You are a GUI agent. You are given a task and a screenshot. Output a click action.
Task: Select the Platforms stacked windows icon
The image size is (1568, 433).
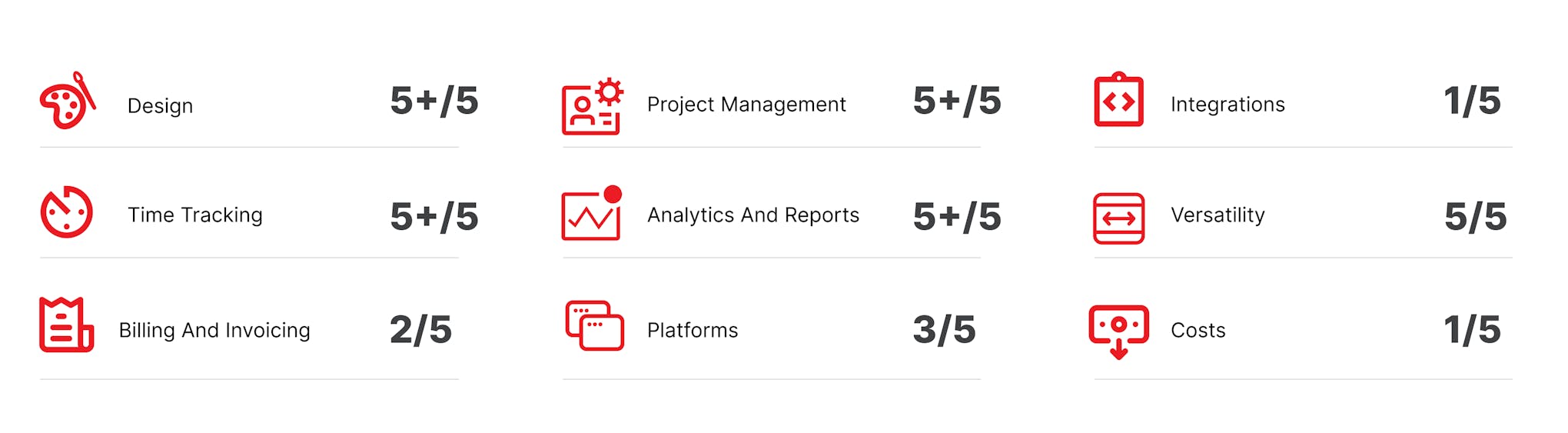(594, 325)
